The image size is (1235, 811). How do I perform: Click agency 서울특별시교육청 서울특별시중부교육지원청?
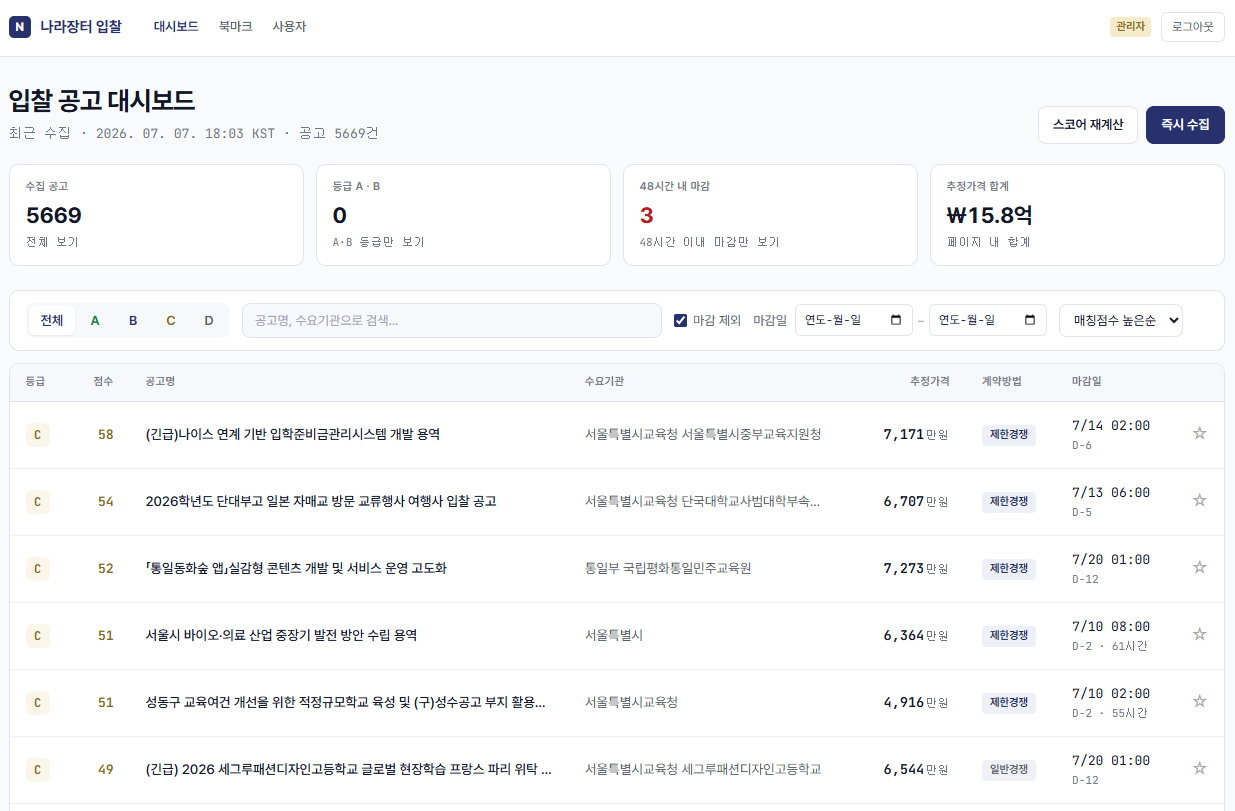pyautogui.click(x=703, y=434)
